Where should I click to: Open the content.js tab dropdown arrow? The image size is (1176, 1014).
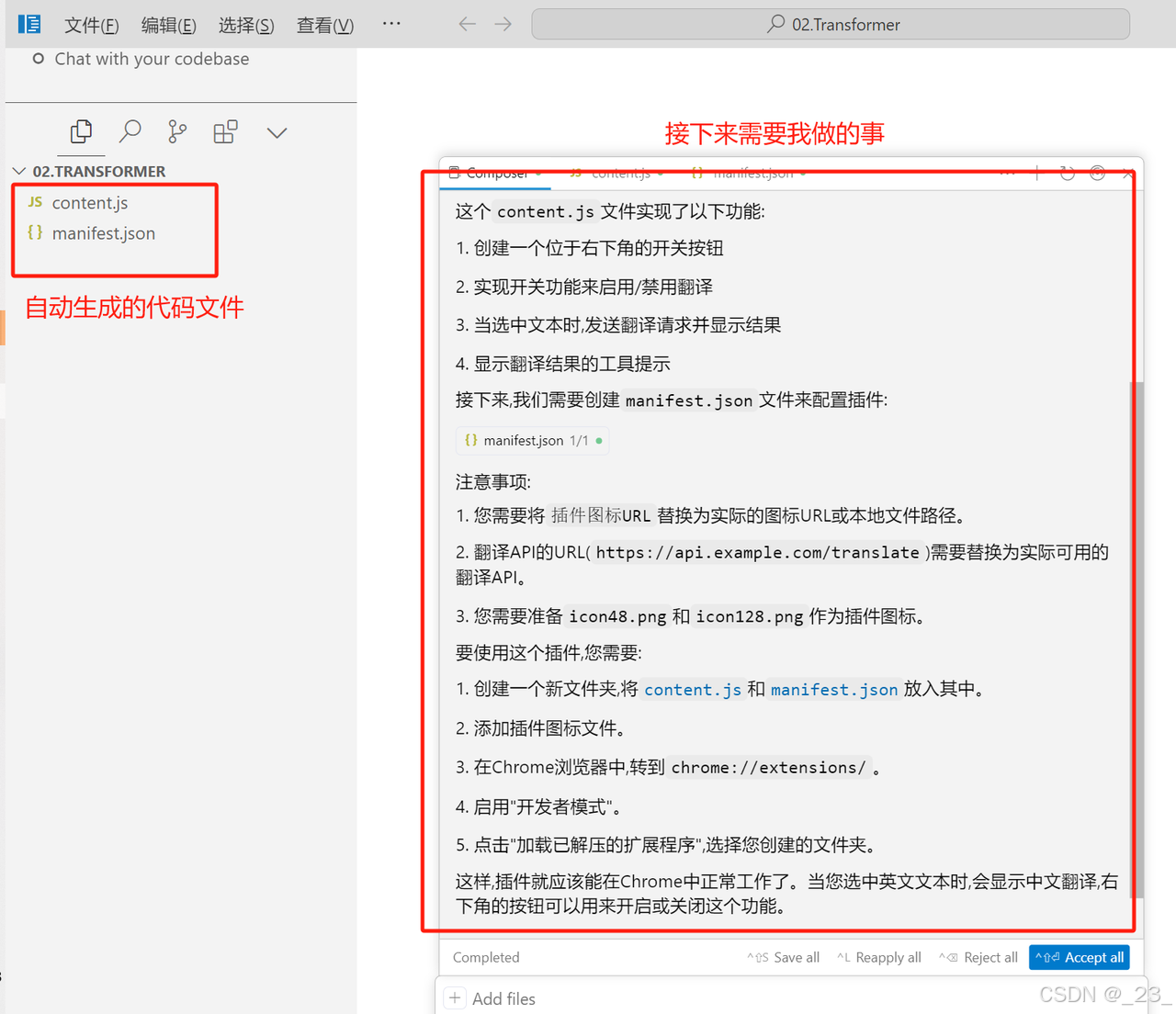coord(661,173)
